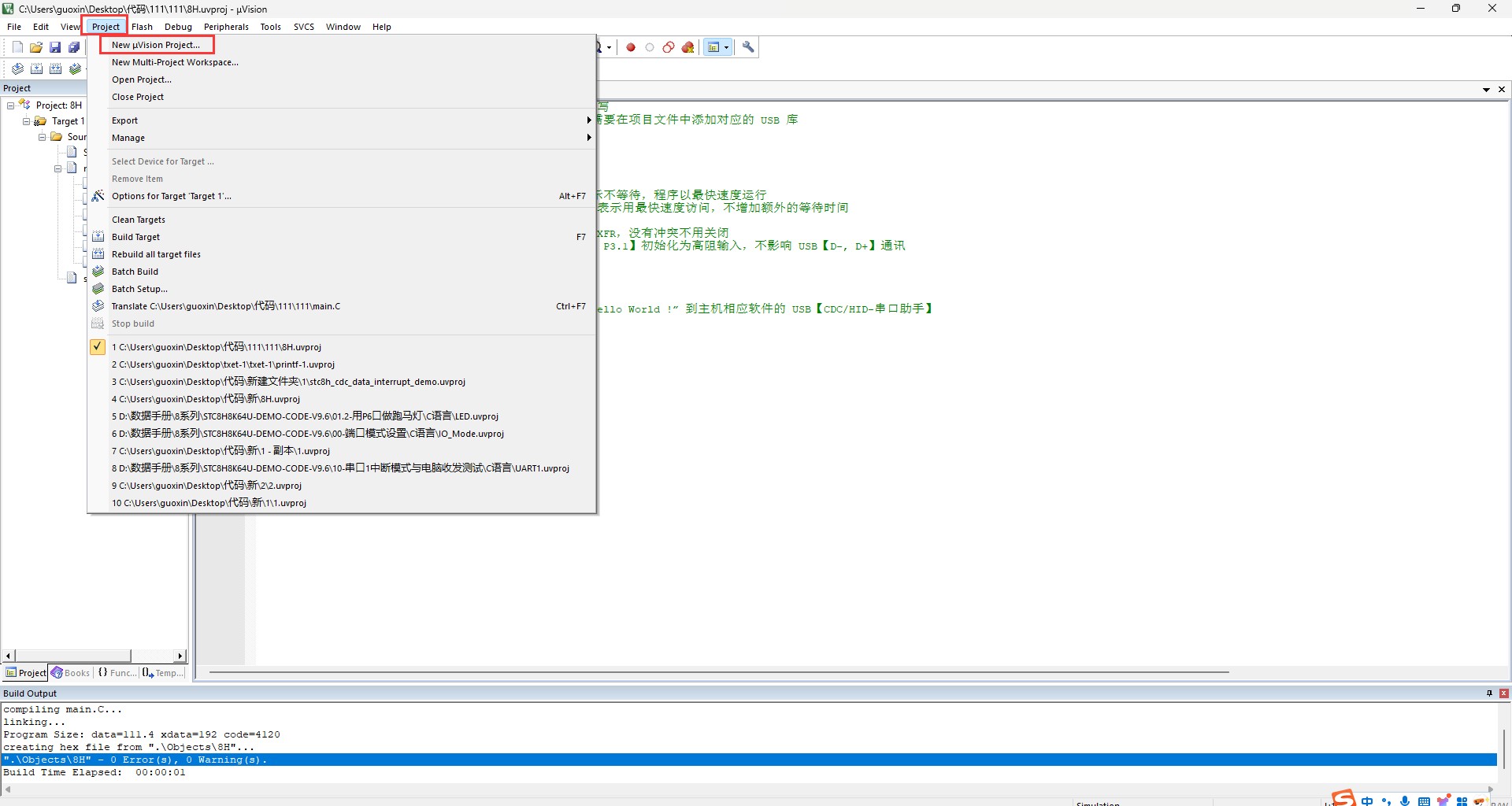
Task: Click the Build toolbar icon
Action: coord(36,68)
